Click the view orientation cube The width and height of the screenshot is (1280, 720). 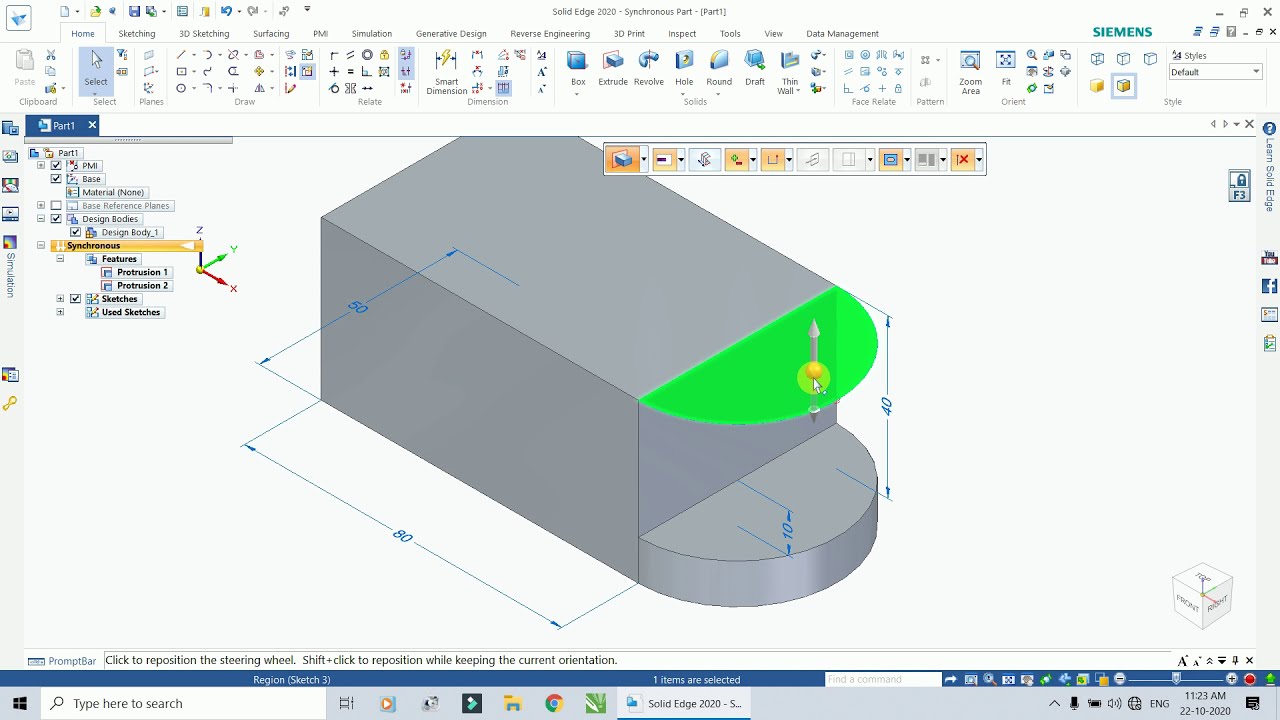pyautogui.click(x=1203, y=596)
